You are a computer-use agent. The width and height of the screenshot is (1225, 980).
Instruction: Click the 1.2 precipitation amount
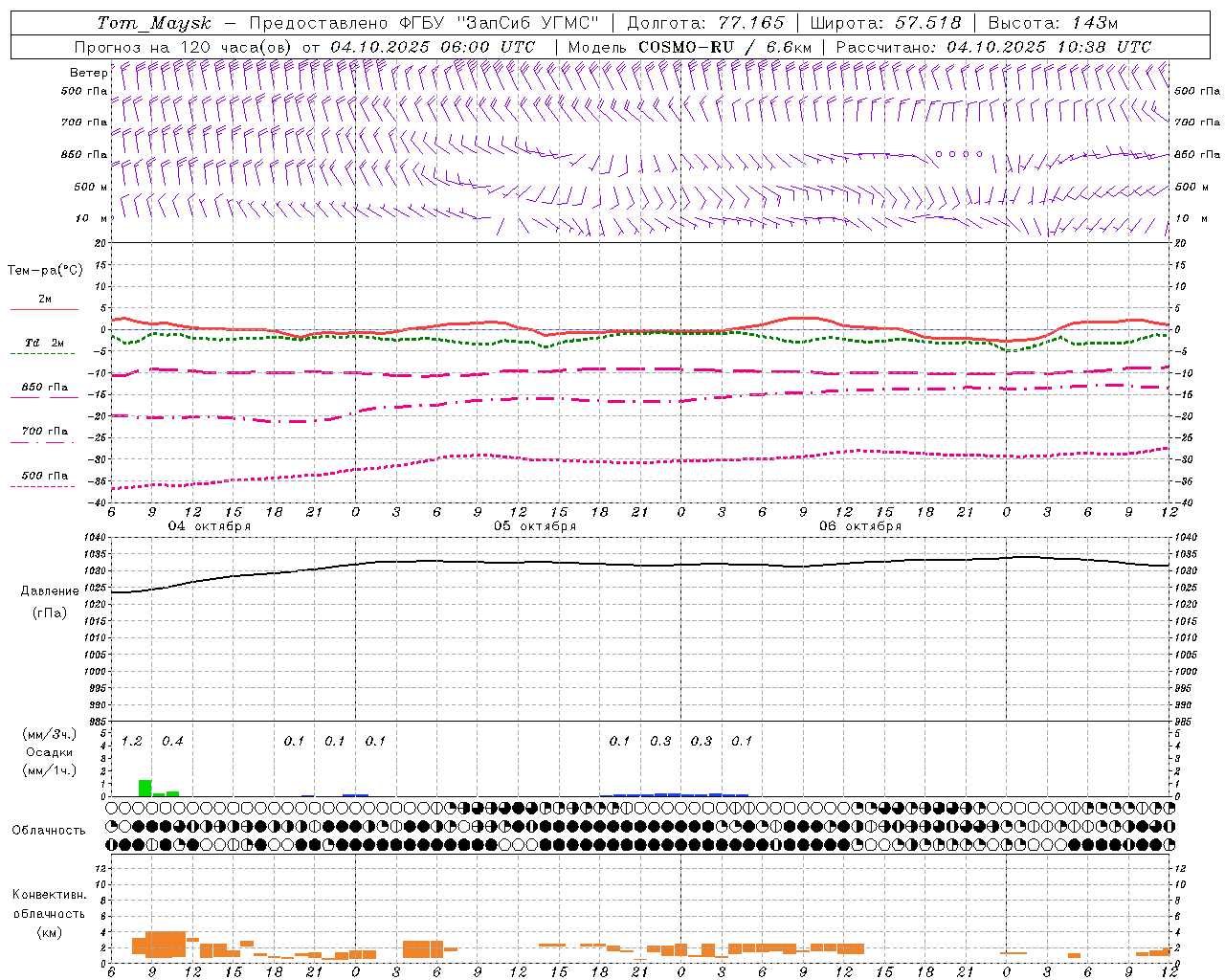coord(131,741)
